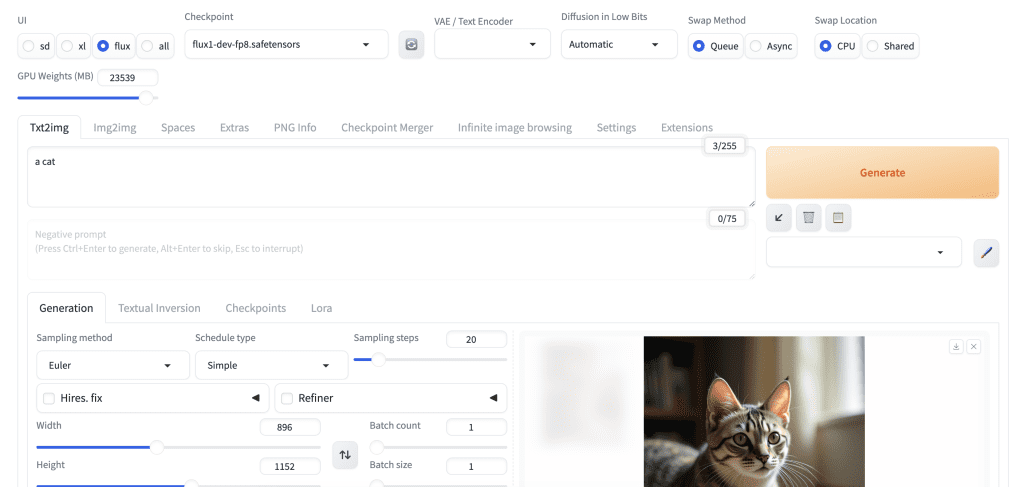Set swap location to CPU
This screenshot has height=487, width=1024.
point(837,46)
